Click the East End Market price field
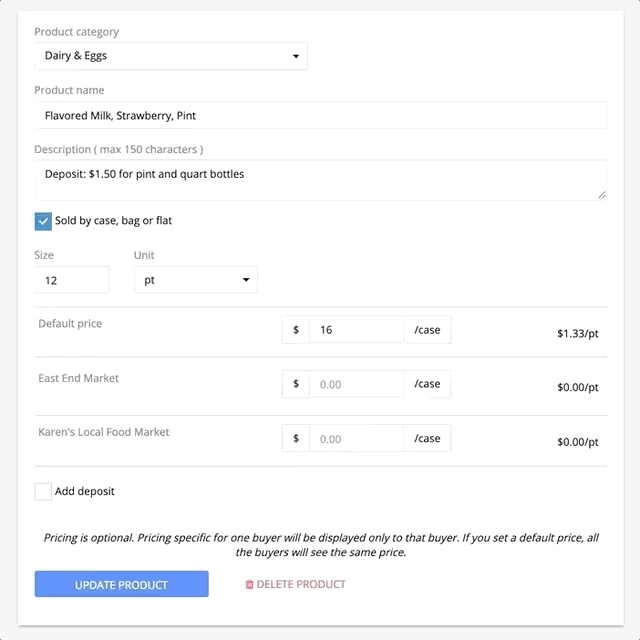Image resolution: width=640 pixels, height=640 pixels. (356, 384)
